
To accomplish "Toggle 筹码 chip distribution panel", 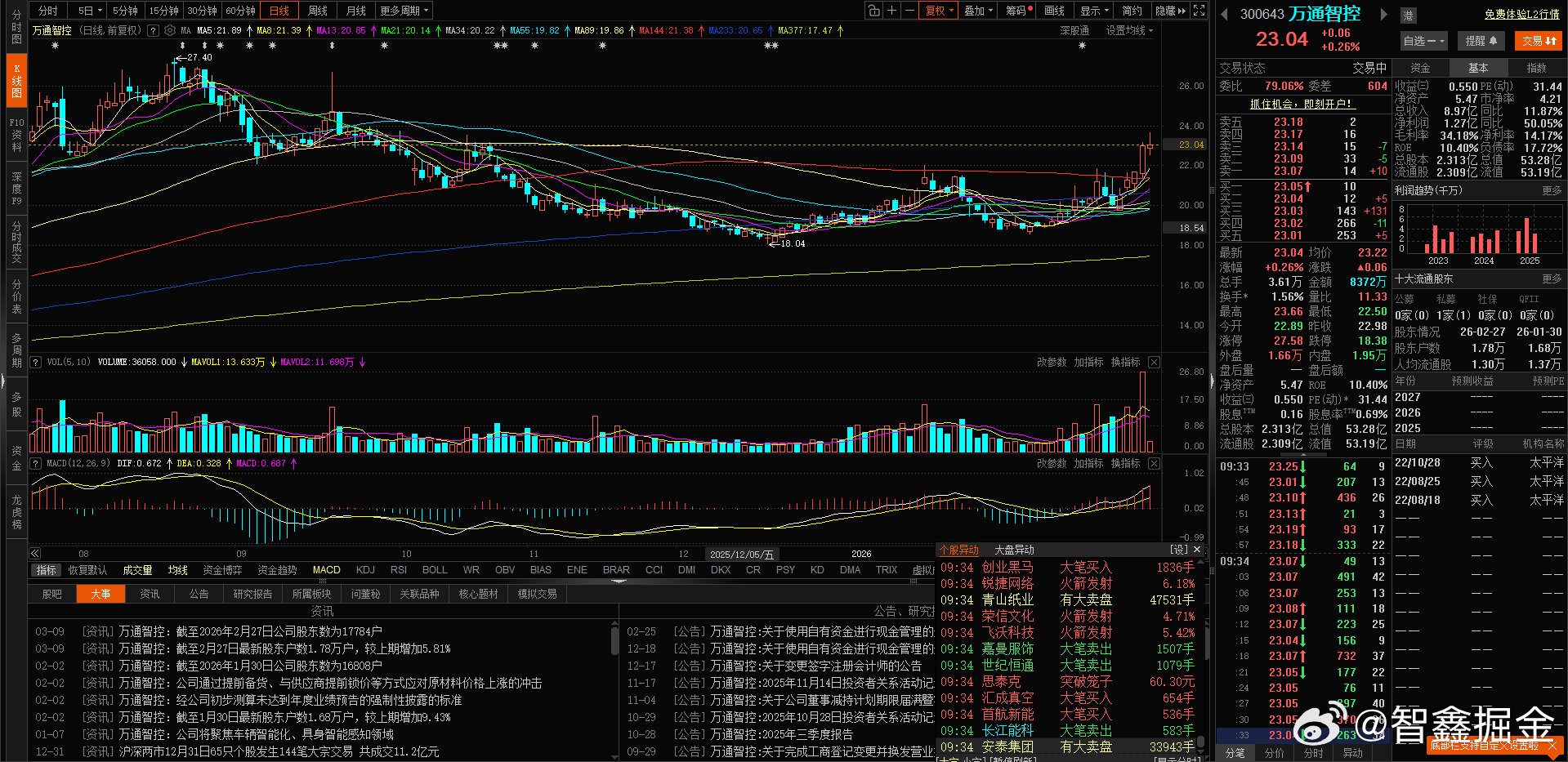I will pos(1019,11).
